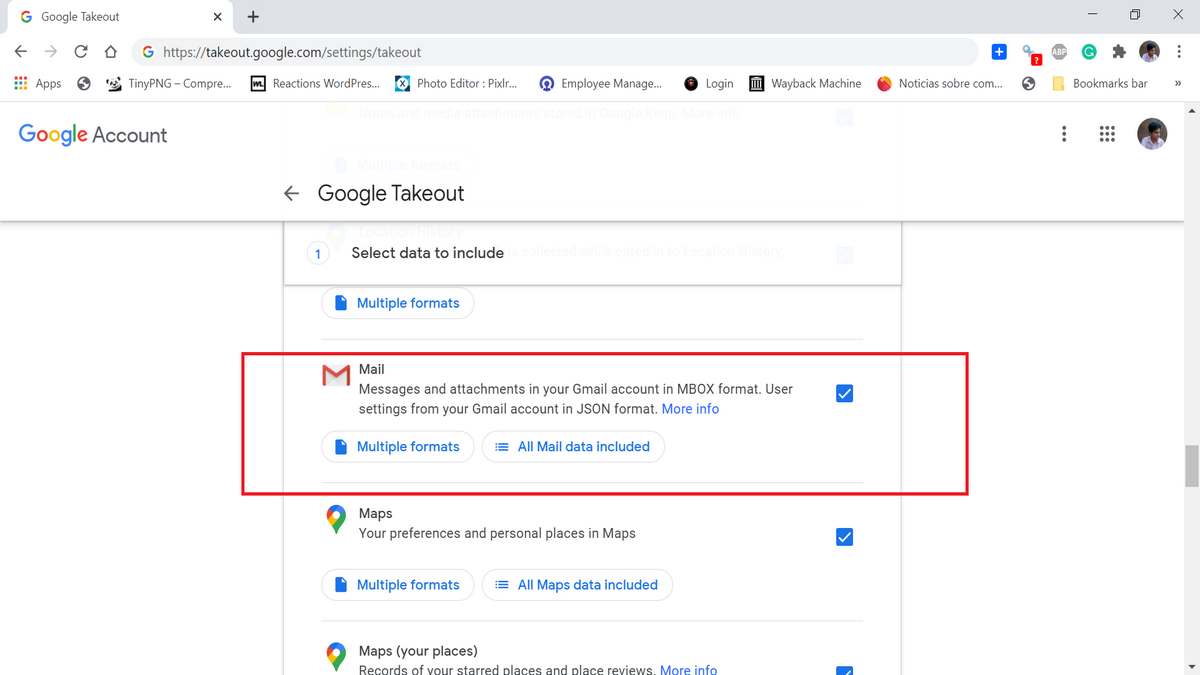Open the blue plus extension icon
This screenshot has height=675, width=1200.
click(x=999, y=52)
